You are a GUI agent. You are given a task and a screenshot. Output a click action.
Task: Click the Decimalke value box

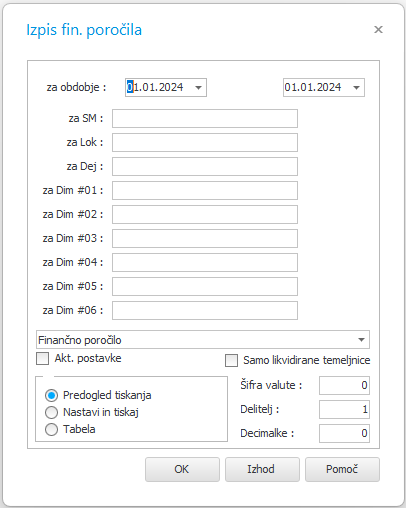coord(344,433)
